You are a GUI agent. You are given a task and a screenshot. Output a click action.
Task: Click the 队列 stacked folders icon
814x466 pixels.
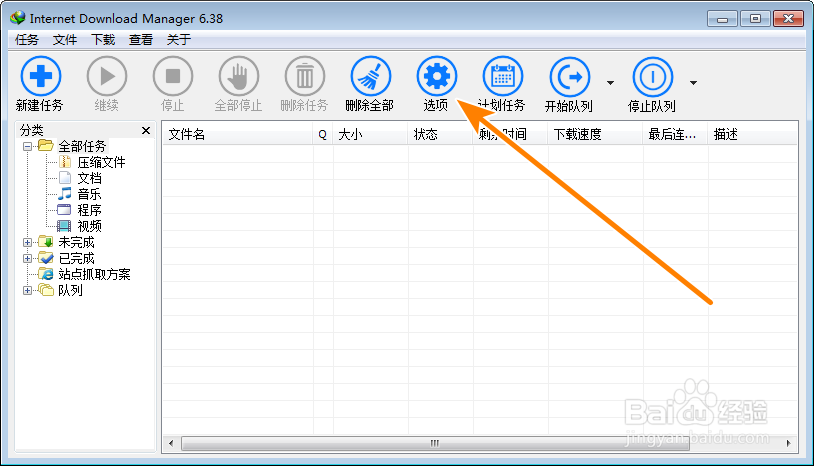(x=46, y=290)
